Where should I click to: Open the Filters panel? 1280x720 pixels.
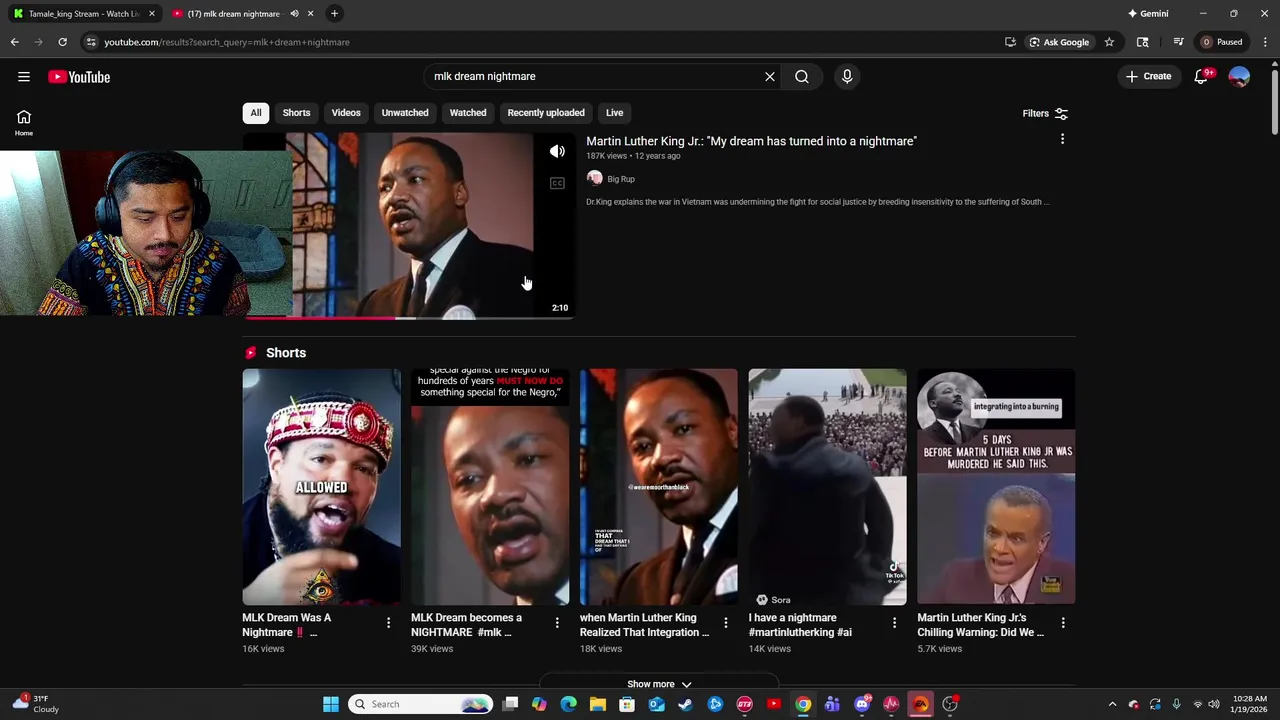pos(1045,113)
